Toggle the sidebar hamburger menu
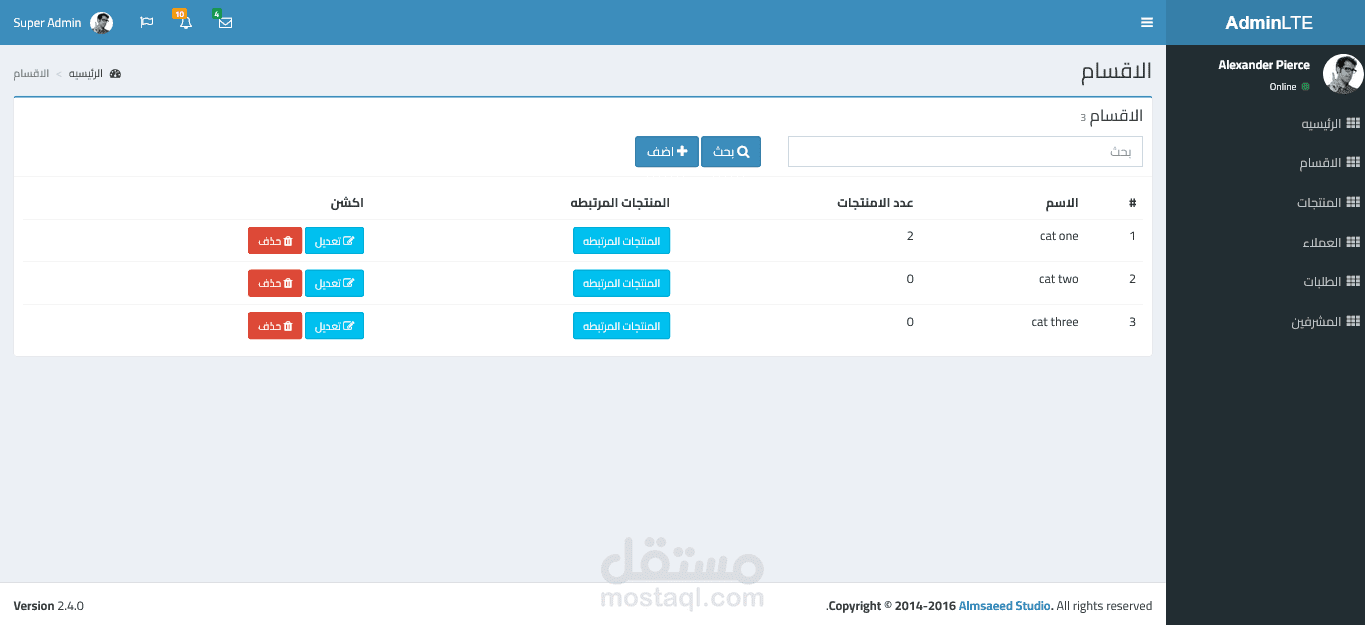The image size is (1365, 625). click(x=1146, y=22)
